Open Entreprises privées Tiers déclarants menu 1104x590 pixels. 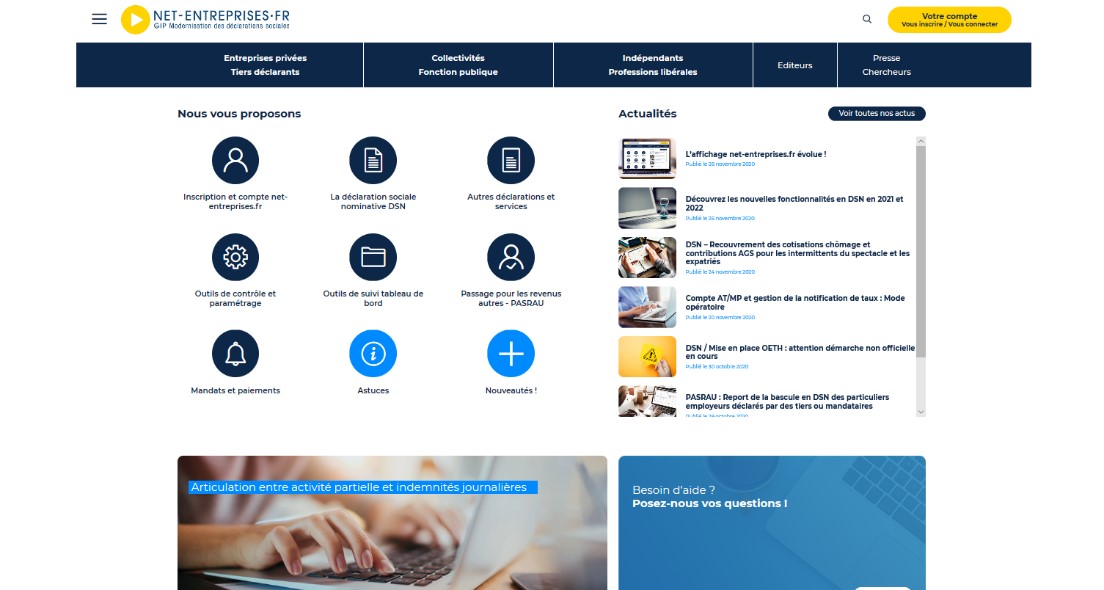tap(265, 65)
